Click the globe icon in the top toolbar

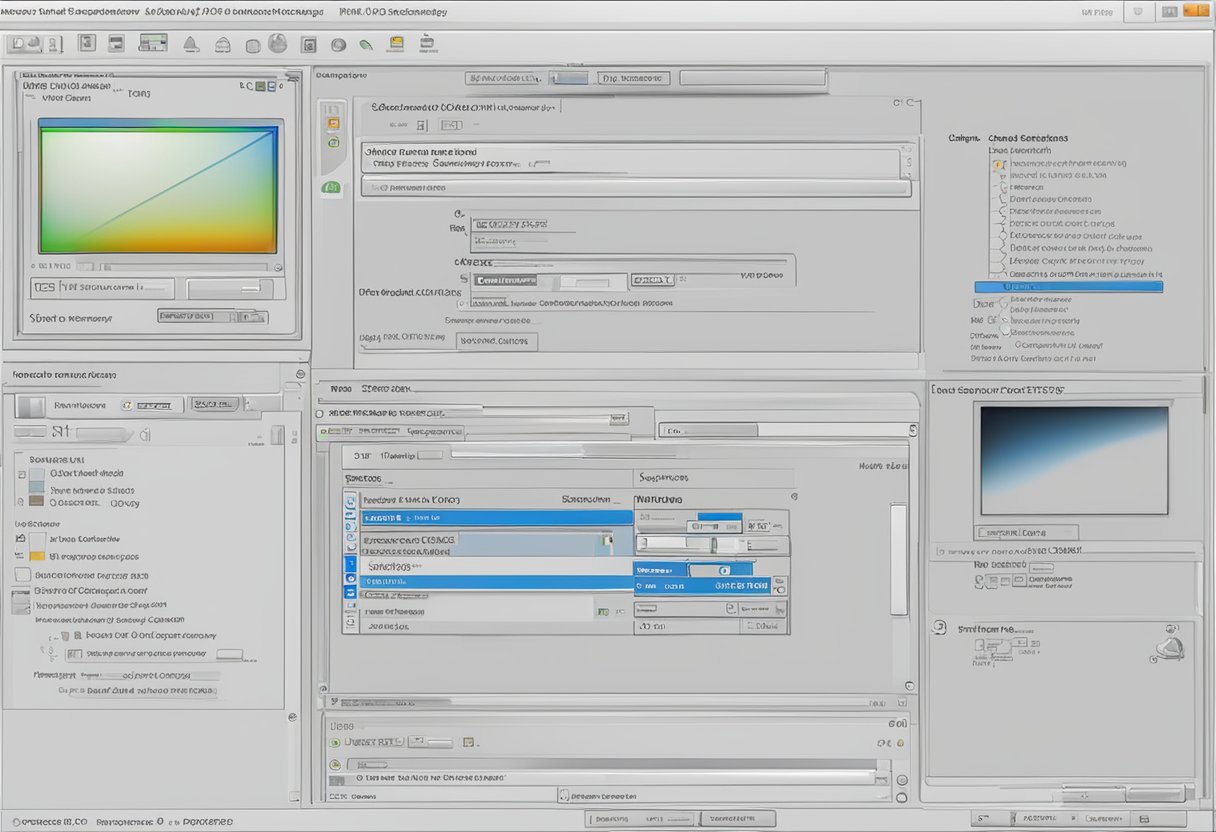[x=278, y=44]
